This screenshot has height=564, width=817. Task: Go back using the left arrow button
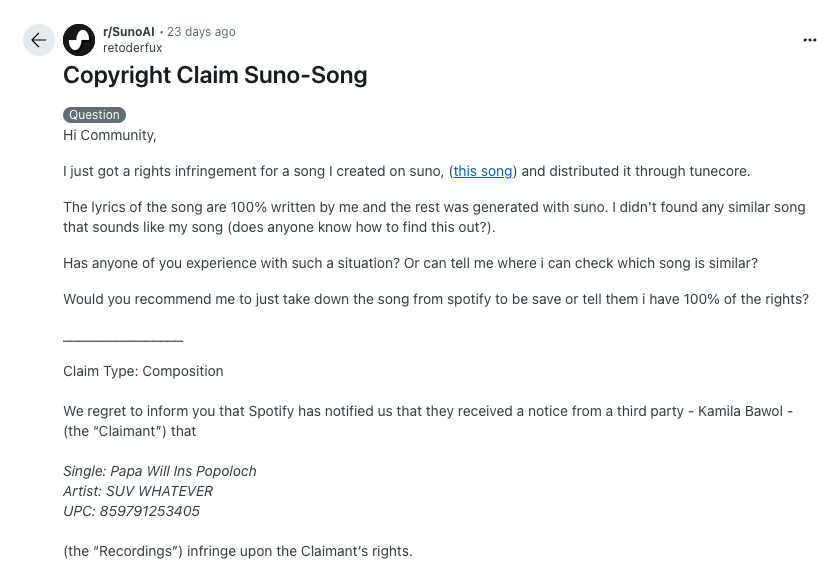click(x=39, y=40)
